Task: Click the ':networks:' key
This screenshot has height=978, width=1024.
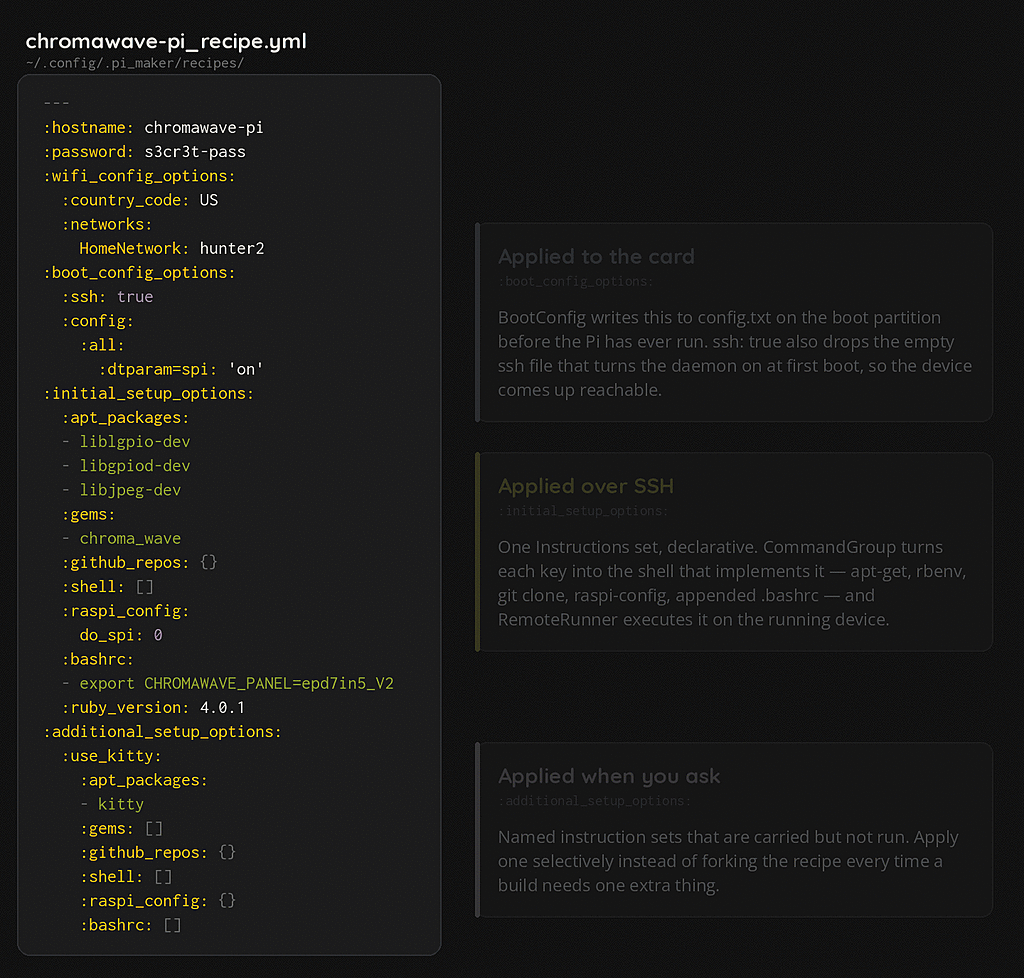Action: (107, 224)
